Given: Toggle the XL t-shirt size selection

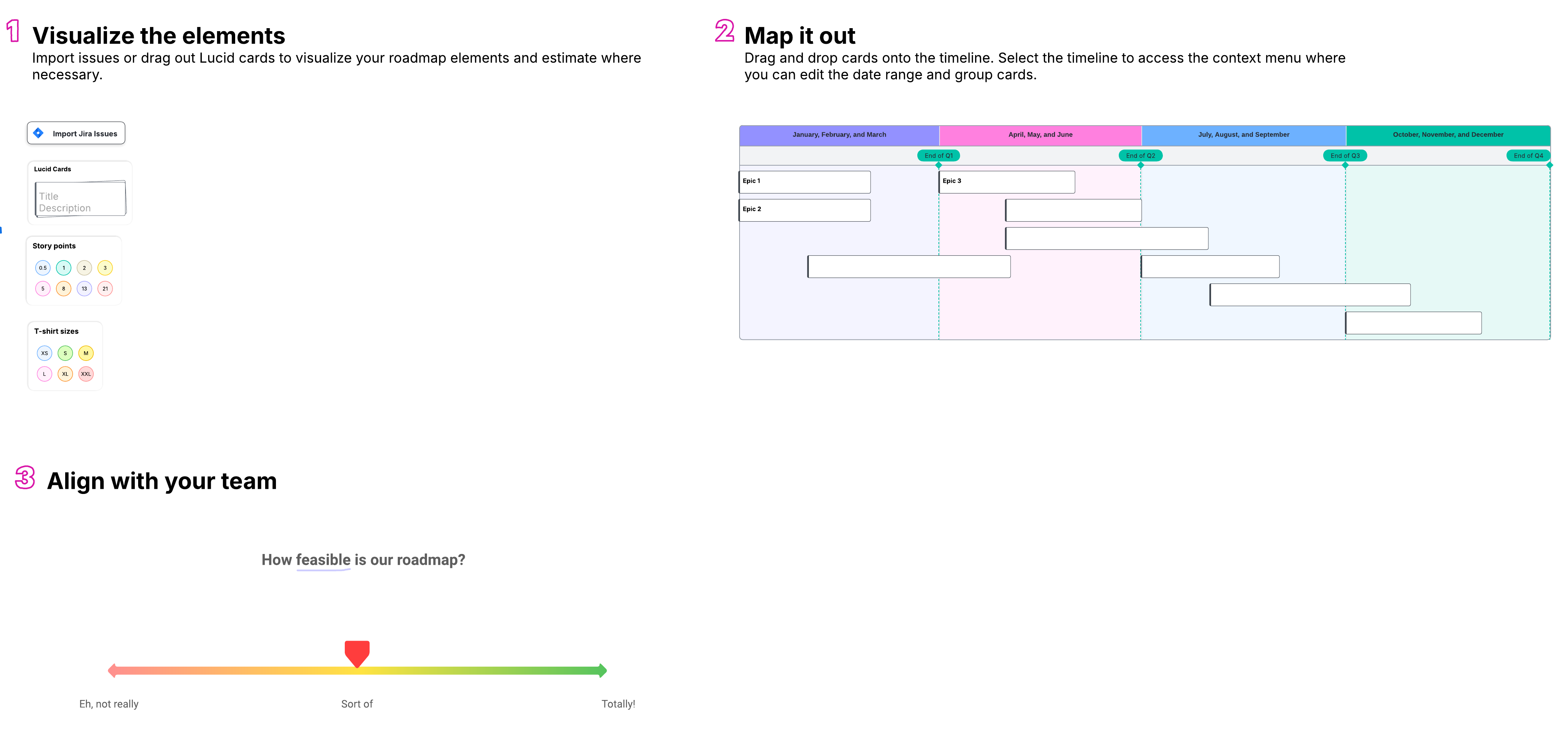Looking at the screenshot, I should 64,374.
